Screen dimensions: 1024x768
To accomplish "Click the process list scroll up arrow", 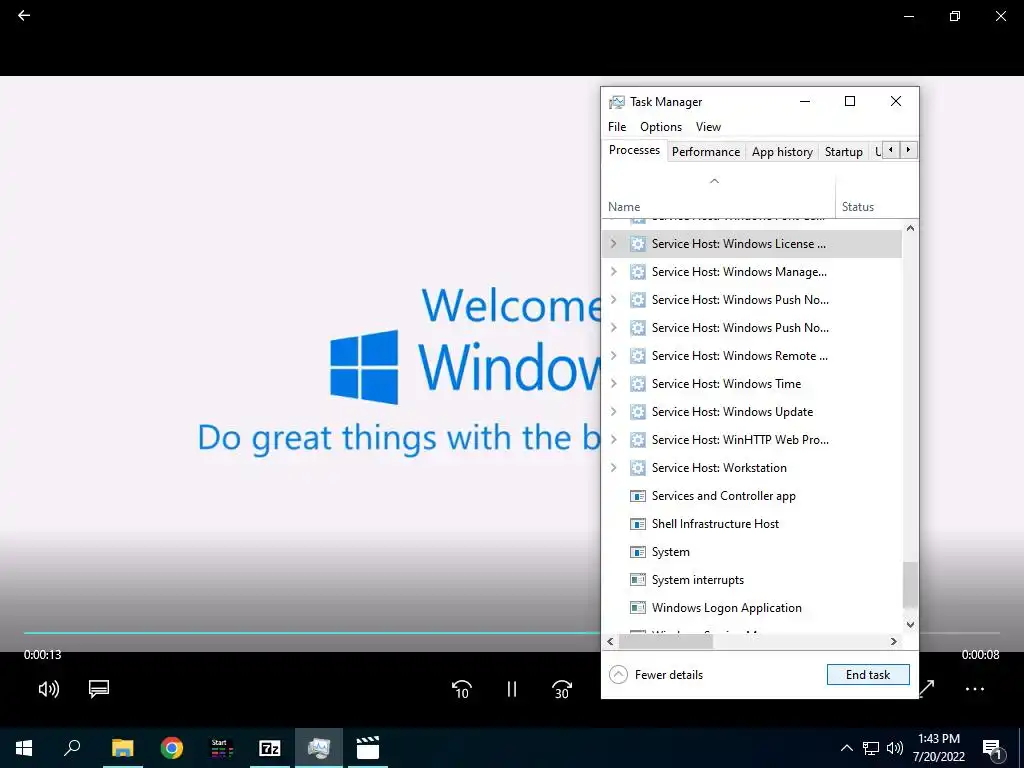I will coord(910,229).
